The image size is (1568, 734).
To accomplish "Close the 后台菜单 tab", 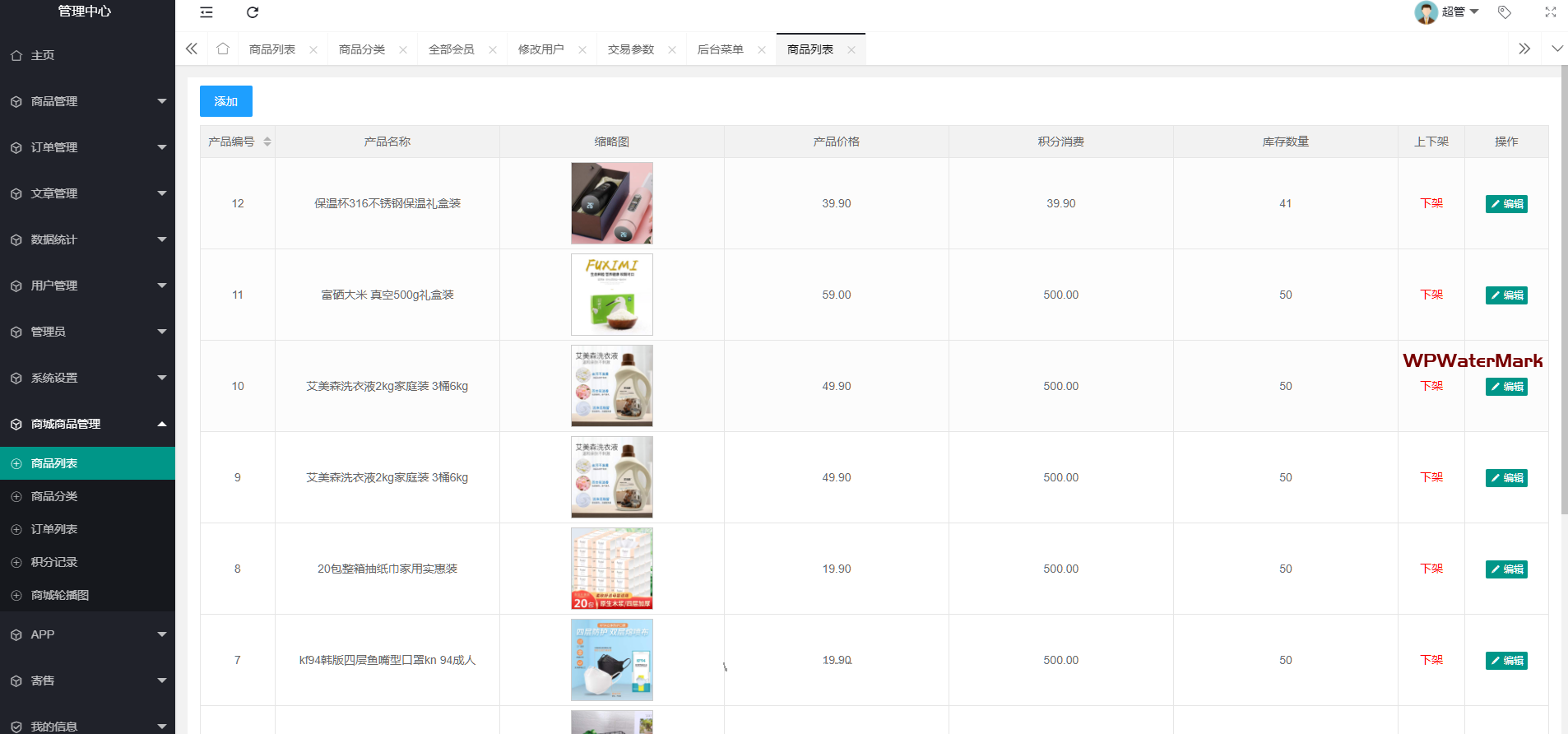I will (x=762, y=50).
